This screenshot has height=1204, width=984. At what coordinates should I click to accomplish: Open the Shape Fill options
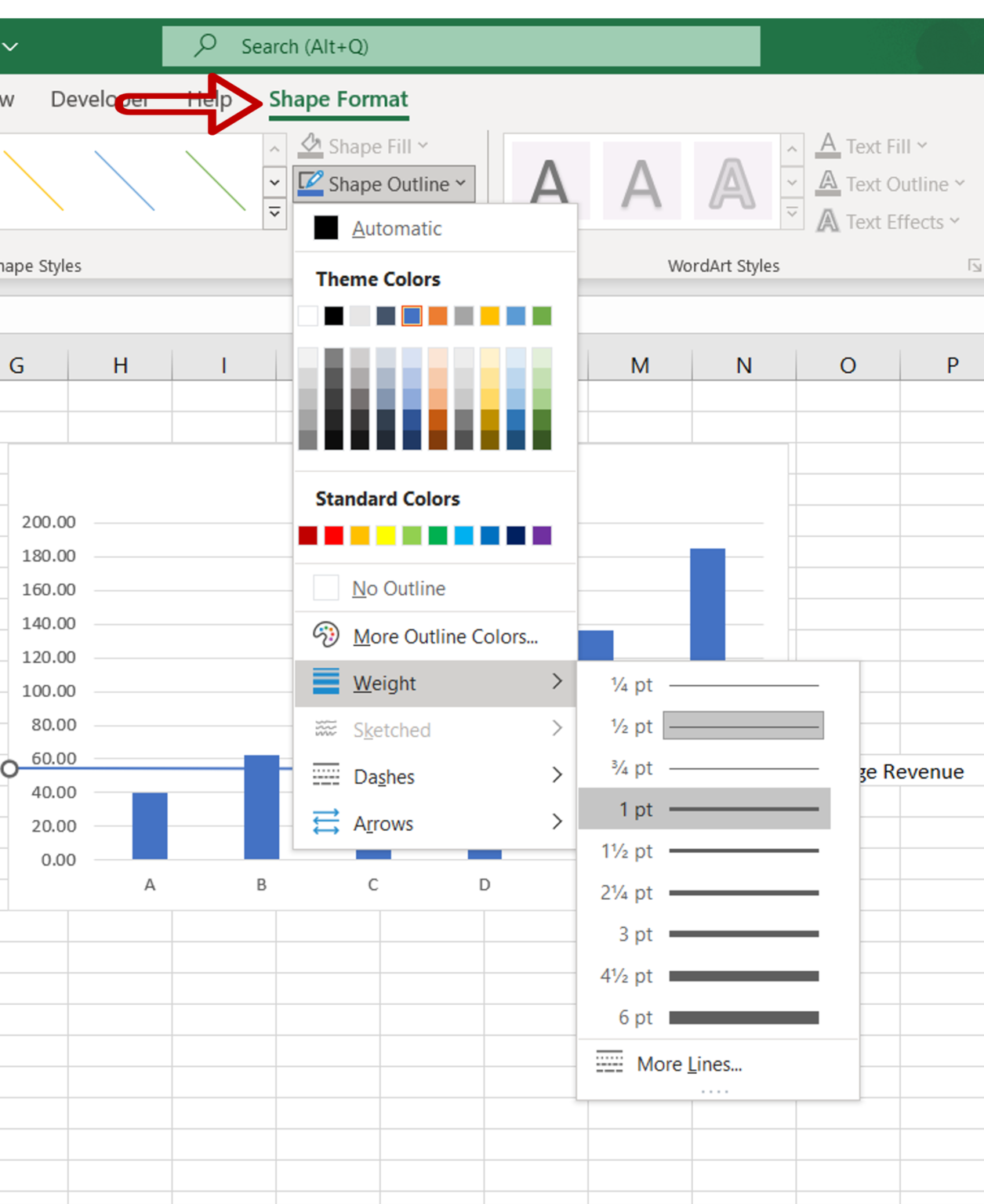pos(363,146)
